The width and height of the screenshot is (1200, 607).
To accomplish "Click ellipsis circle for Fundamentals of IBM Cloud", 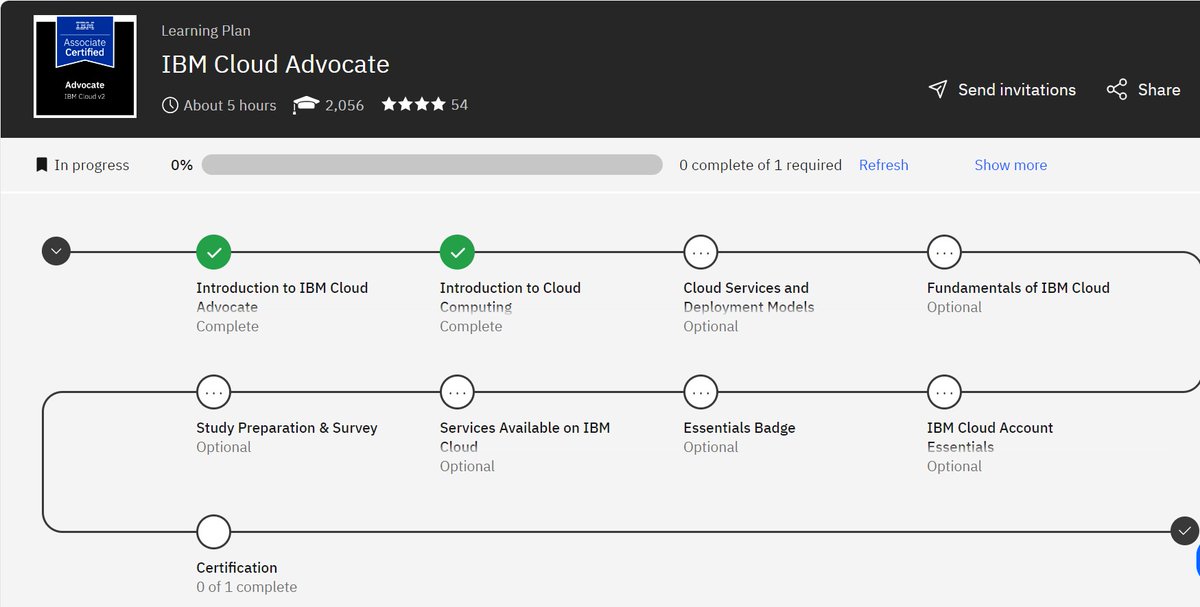I will 944,253.
